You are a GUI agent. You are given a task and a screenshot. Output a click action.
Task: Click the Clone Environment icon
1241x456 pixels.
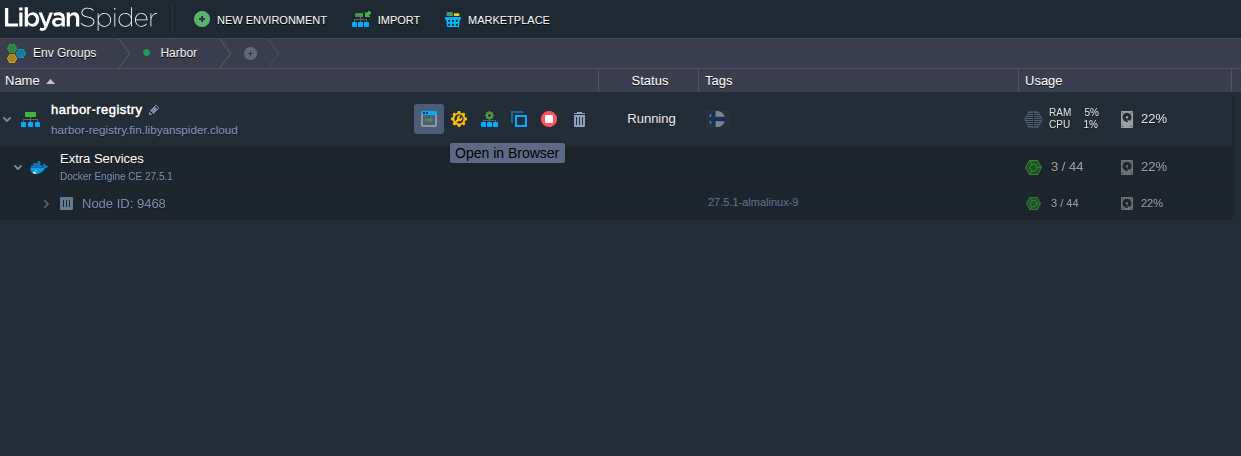[519, 119]
